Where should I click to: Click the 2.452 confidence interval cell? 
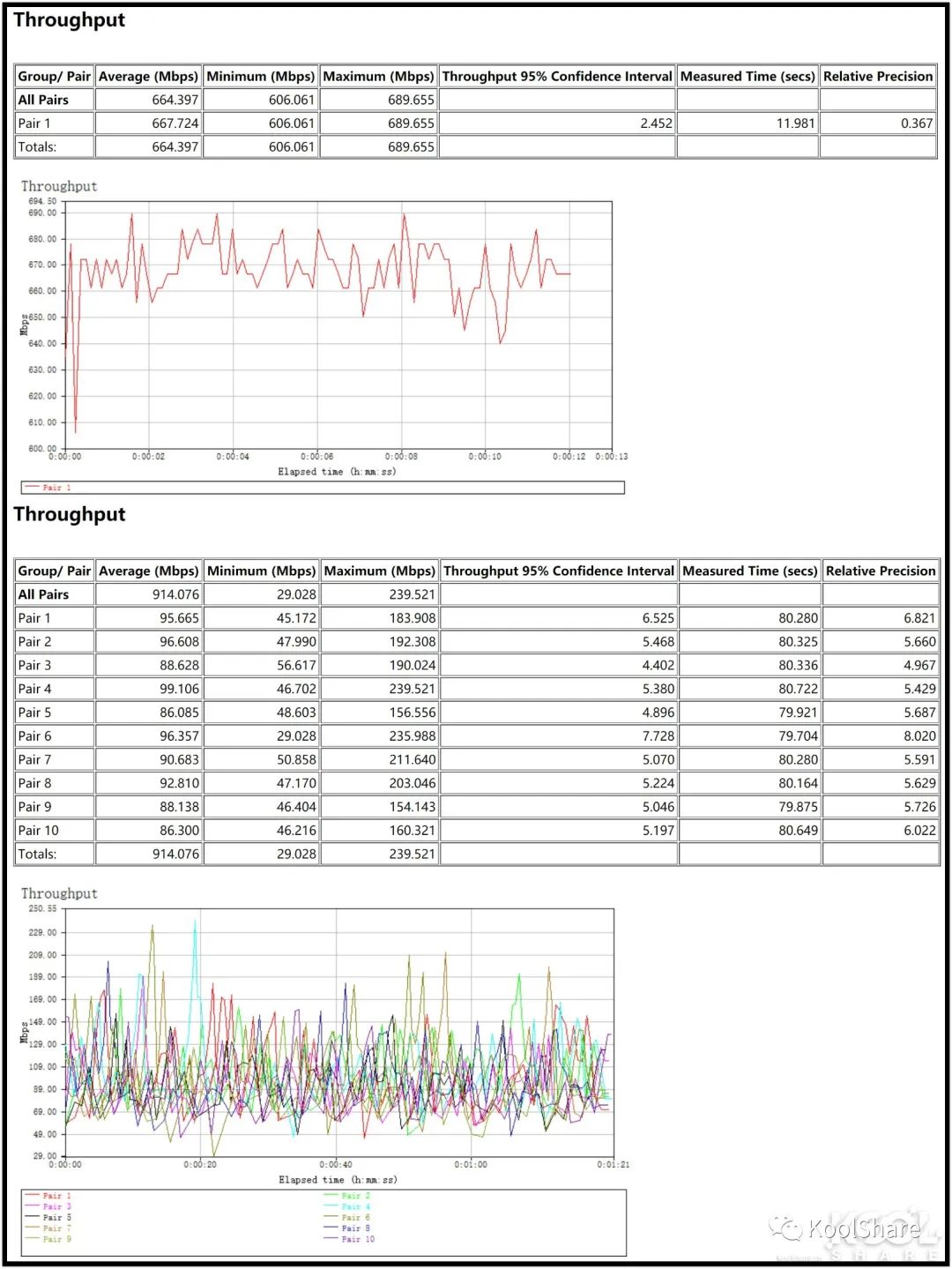click(557, 123)
